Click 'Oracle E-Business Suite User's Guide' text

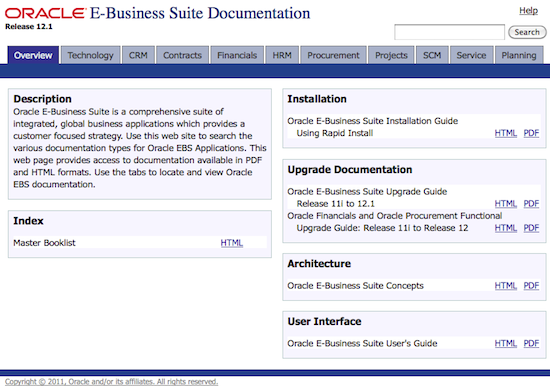tap(362, 343)
